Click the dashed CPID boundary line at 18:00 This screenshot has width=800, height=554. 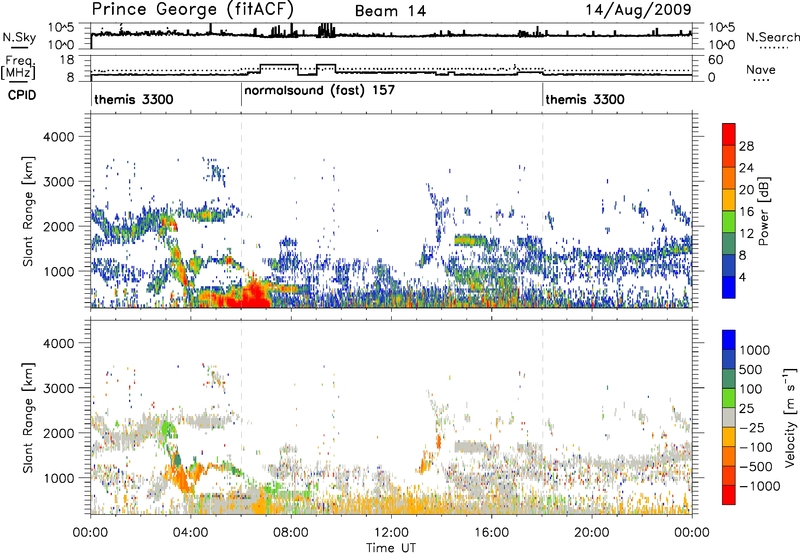tap(542, 211)
